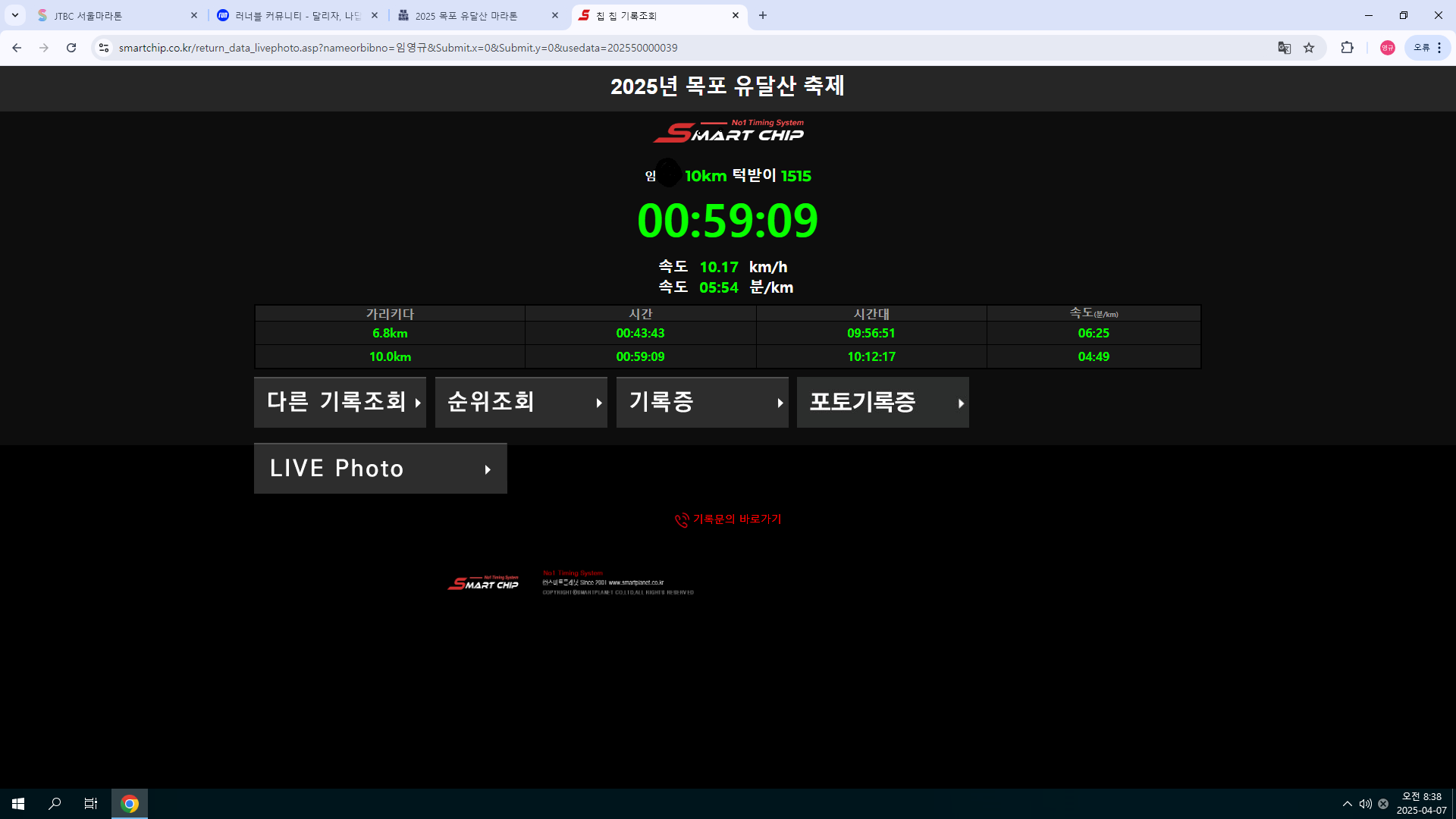The height and width of the screenshot is (819, 1456).
Task: Open Windows search magnifier in taskbar
Action: point(55,803)
